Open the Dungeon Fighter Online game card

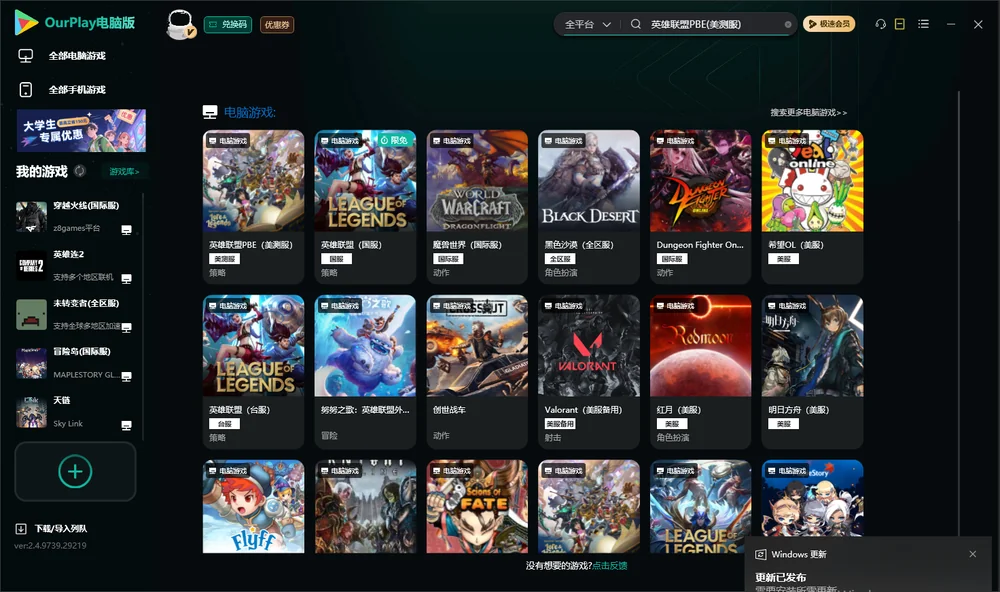(700, 207)
